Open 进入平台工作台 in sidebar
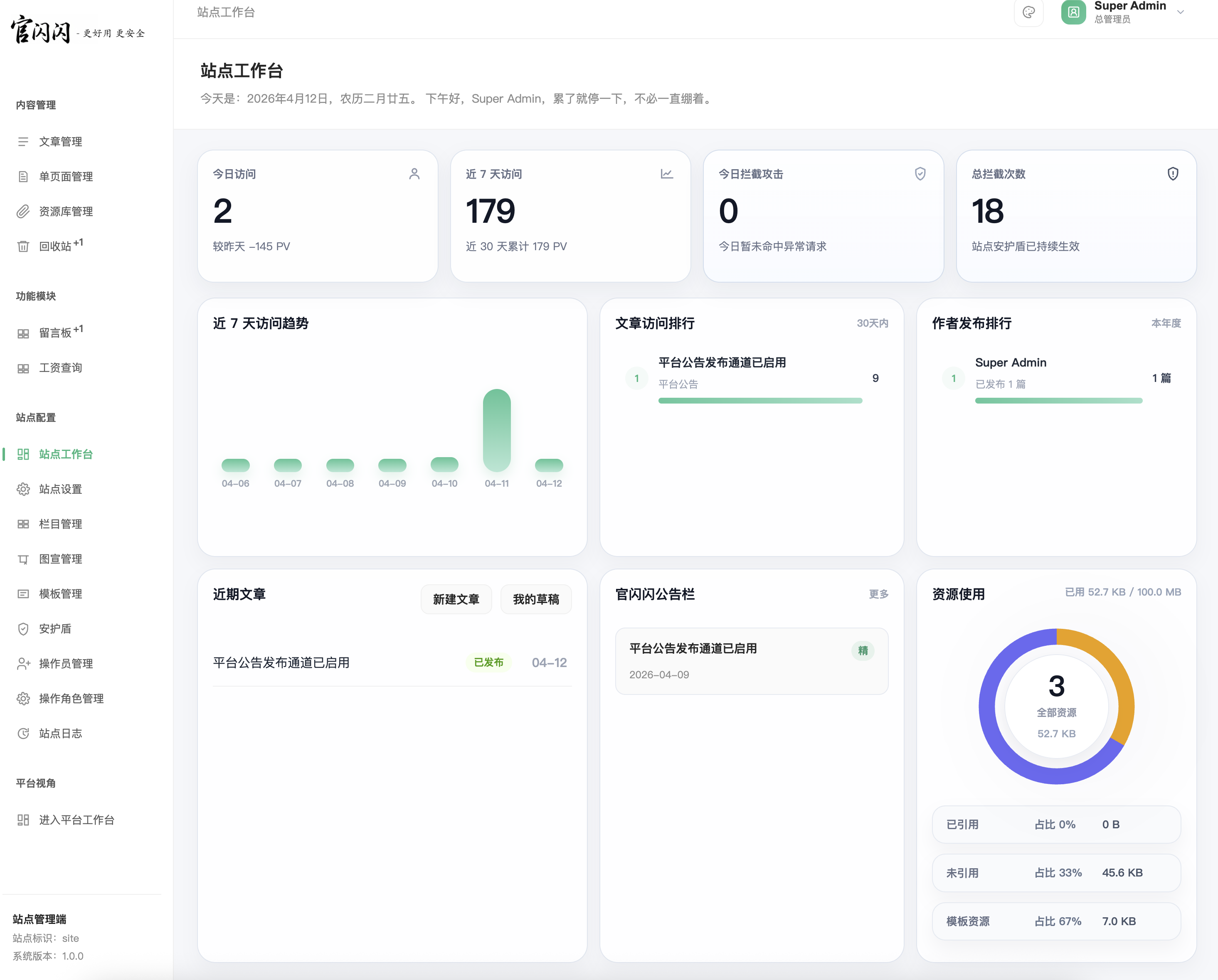The image size is (1218, 980). tap(76, 820)
